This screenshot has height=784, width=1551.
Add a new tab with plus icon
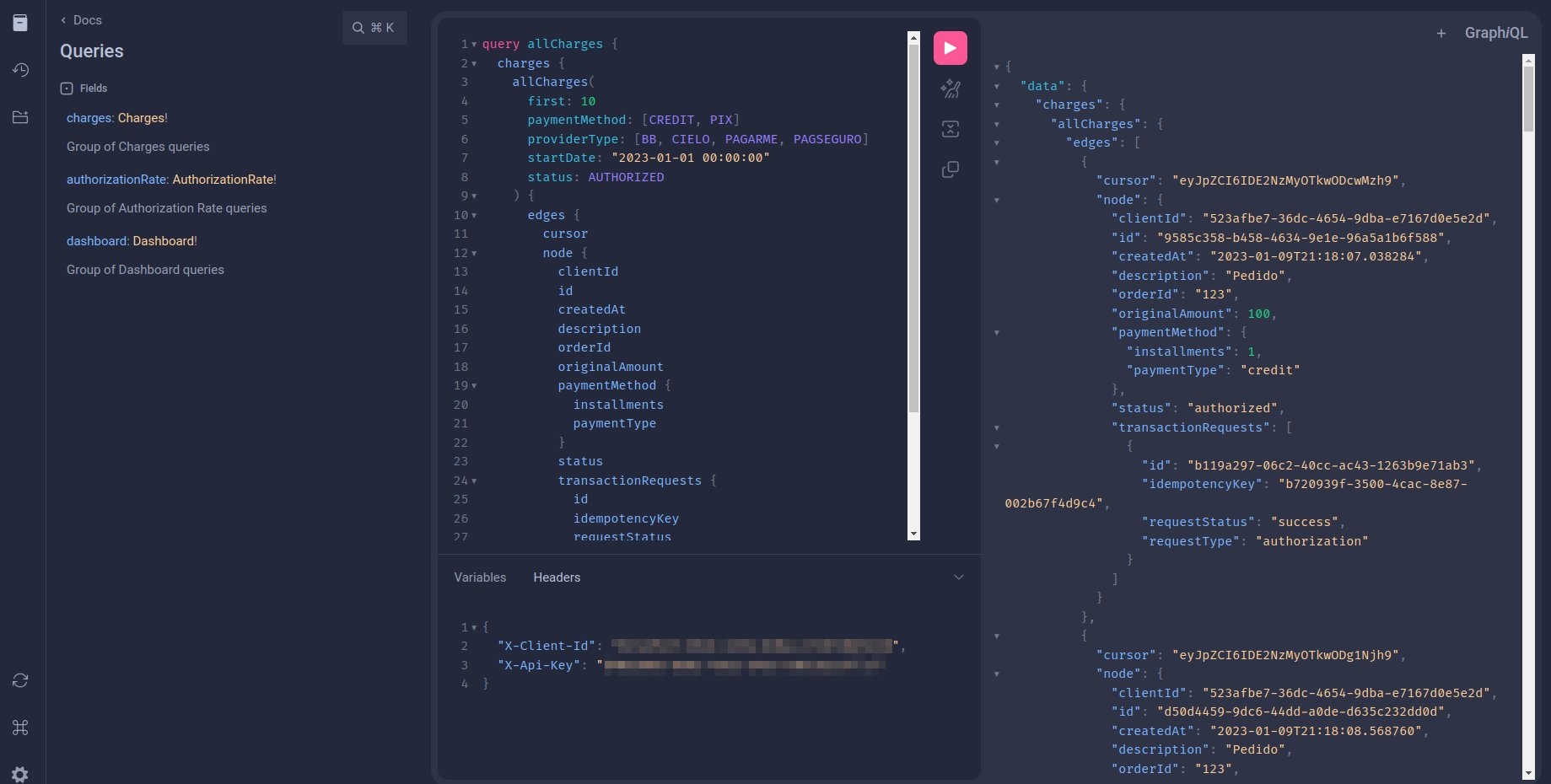[x=1441, y=34]
